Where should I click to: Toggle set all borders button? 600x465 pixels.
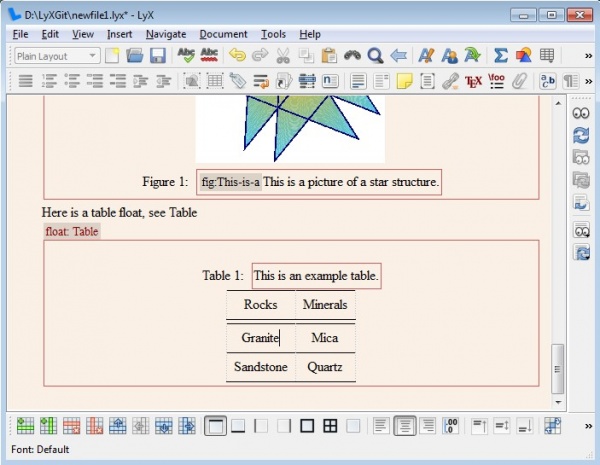[x=329, y=426]
